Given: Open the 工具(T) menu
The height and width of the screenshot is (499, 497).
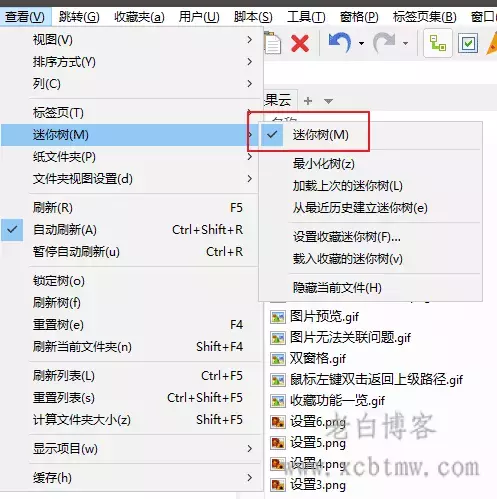Looking at the screenshot, I should [x=306, y=17].
